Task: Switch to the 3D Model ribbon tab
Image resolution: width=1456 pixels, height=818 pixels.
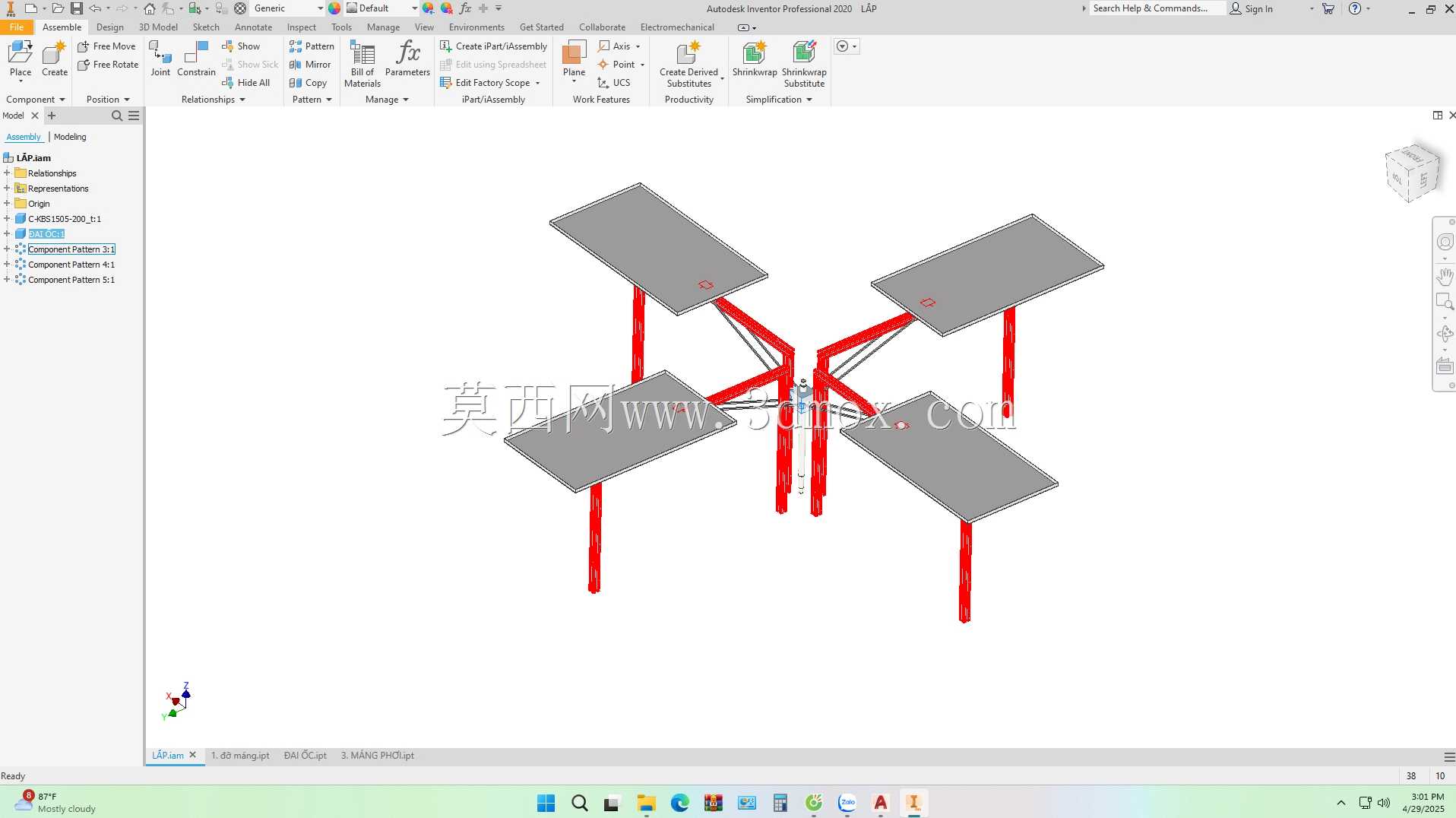Action: 158,27
